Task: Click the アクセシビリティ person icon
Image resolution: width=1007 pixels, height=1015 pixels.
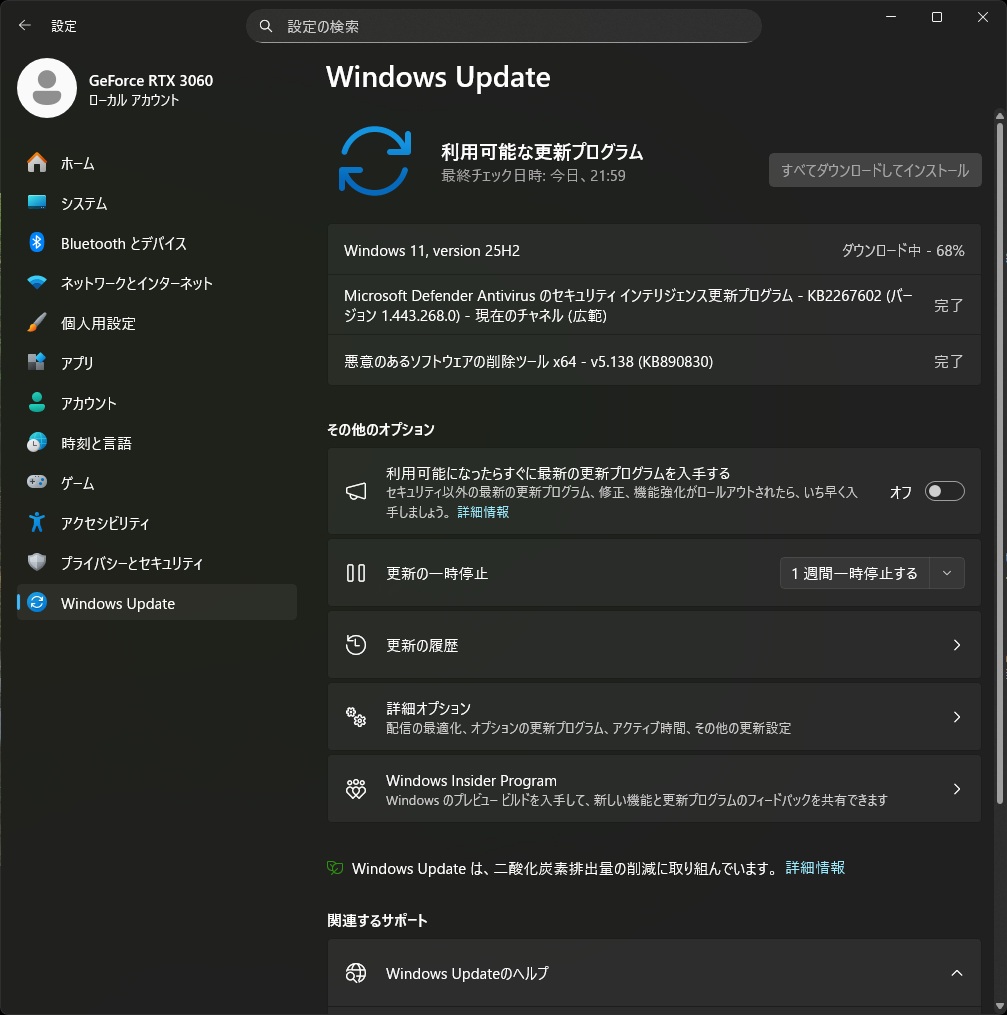Action: pos(37,522)
